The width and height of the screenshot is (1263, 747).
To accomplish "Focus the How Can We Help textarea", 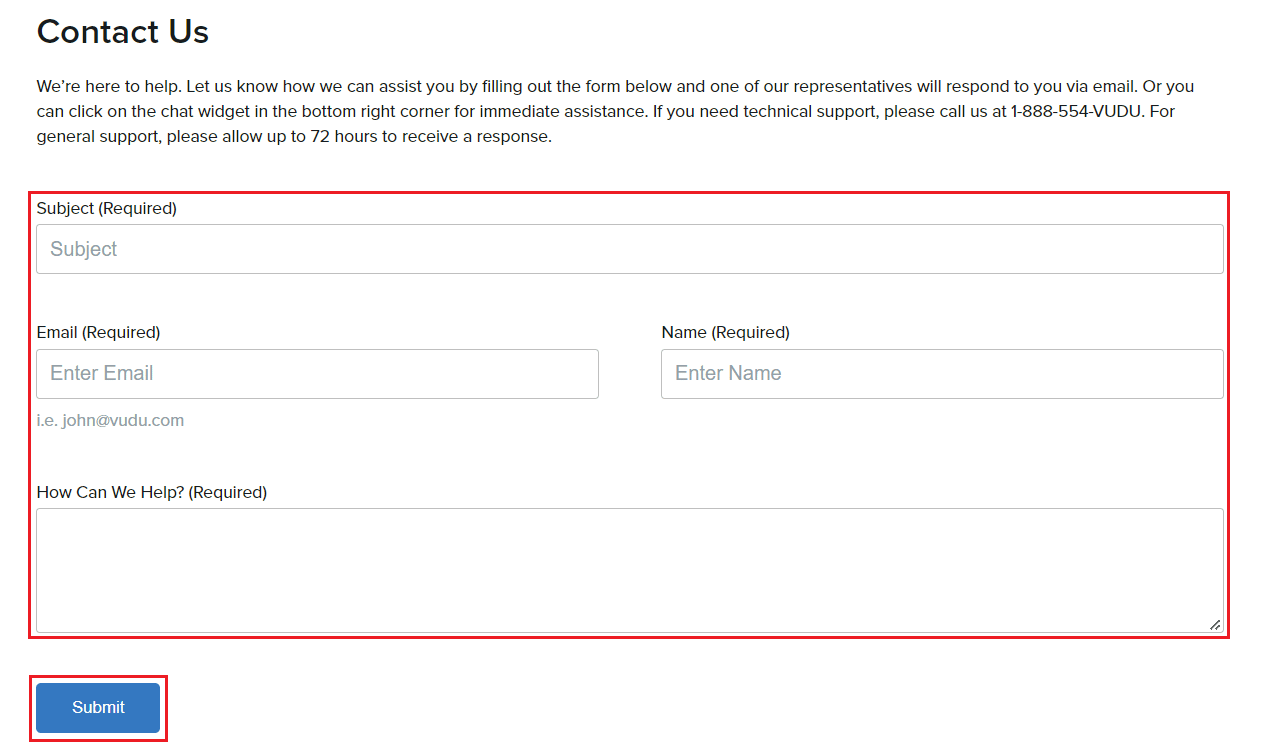I will [x=630, y=571].
